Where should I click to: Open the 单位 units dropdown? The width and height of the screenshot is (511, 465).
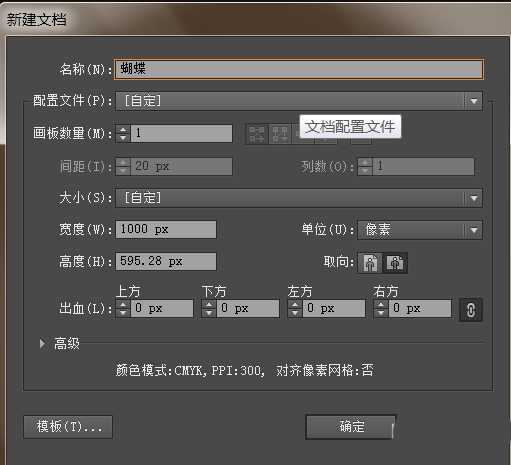click(x=420, y=230)
